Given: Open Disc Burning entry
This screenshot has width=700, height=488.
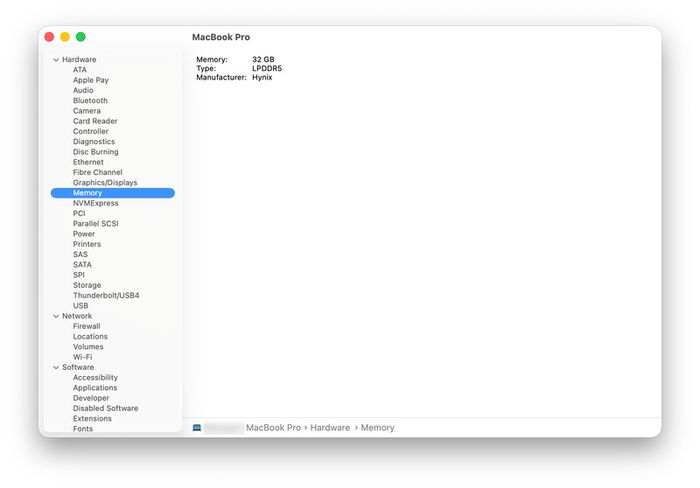Looking at the screenshot, I should tap(96, 152).
